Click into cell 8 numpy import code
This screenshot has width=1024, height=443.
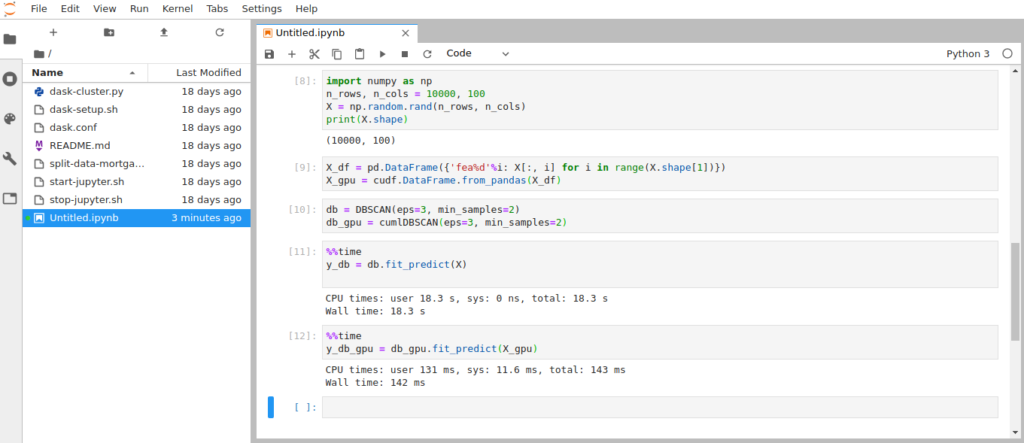pos(660,100)
